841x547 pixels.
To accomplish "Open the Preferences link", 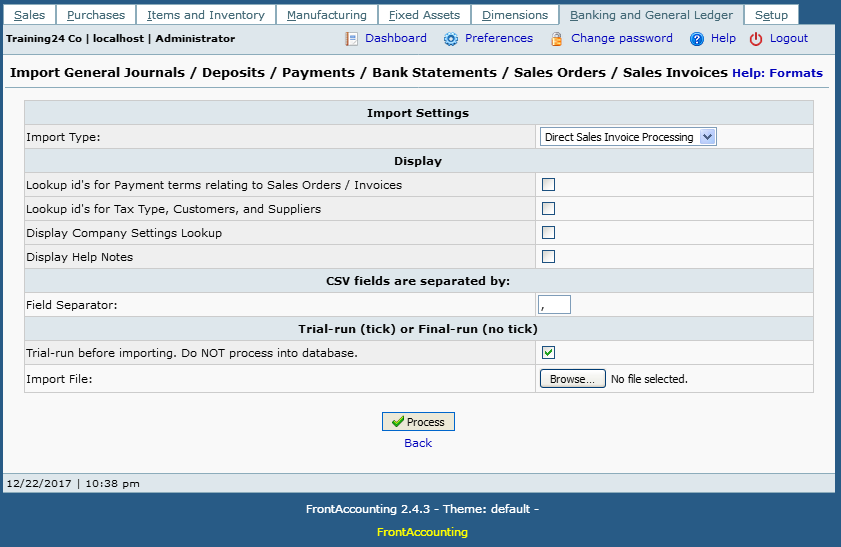I will coord(499,38).
